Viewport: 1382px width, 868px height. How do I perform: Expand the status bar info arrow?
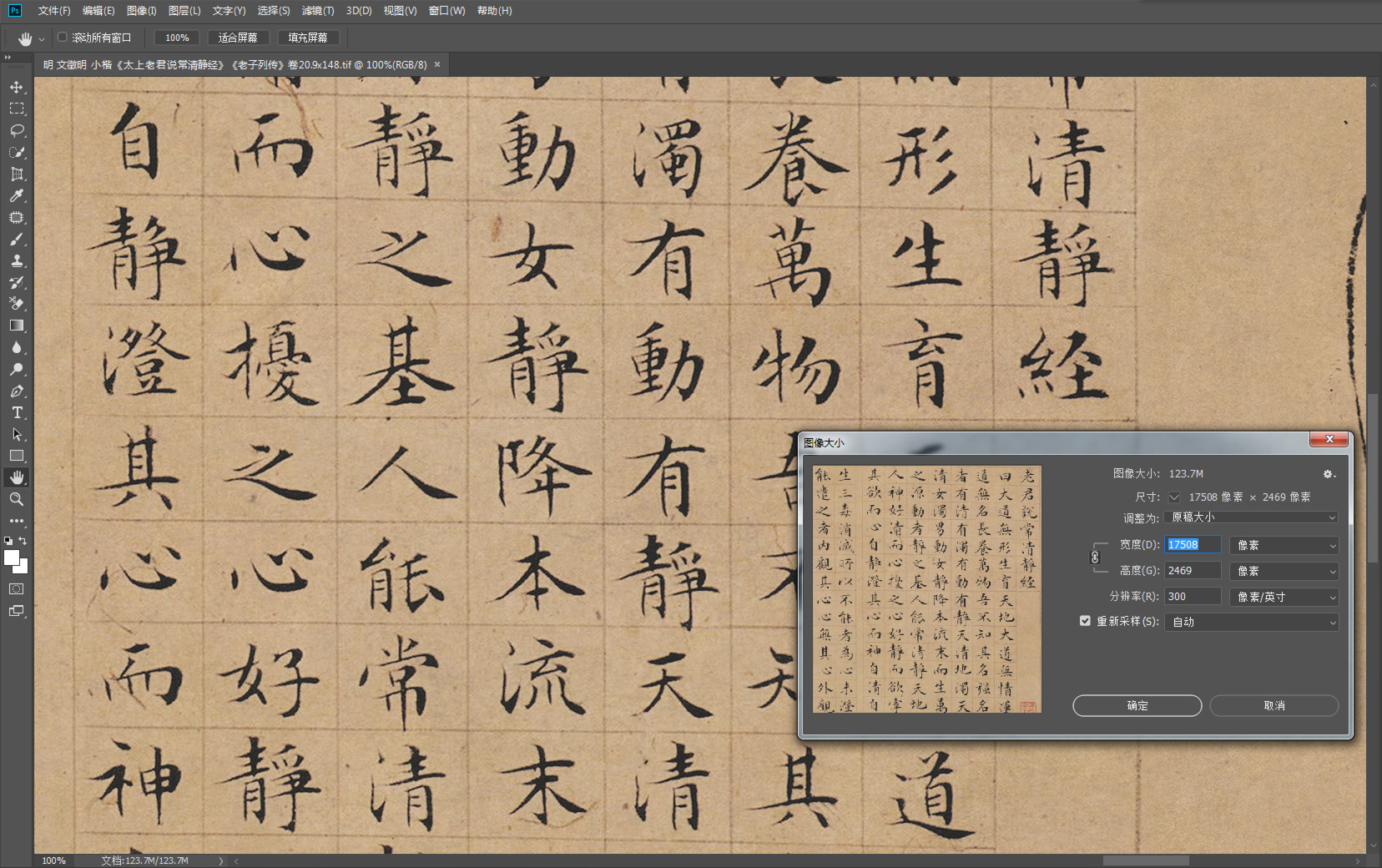[221, 860]
